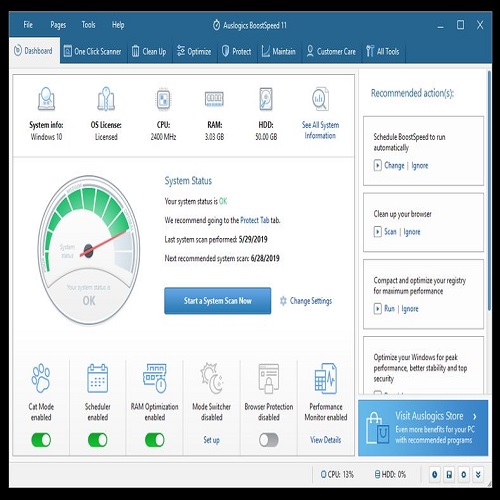
Task: Click the CPU chip icon
Action: pyautogui.click(x=163, y=99)
